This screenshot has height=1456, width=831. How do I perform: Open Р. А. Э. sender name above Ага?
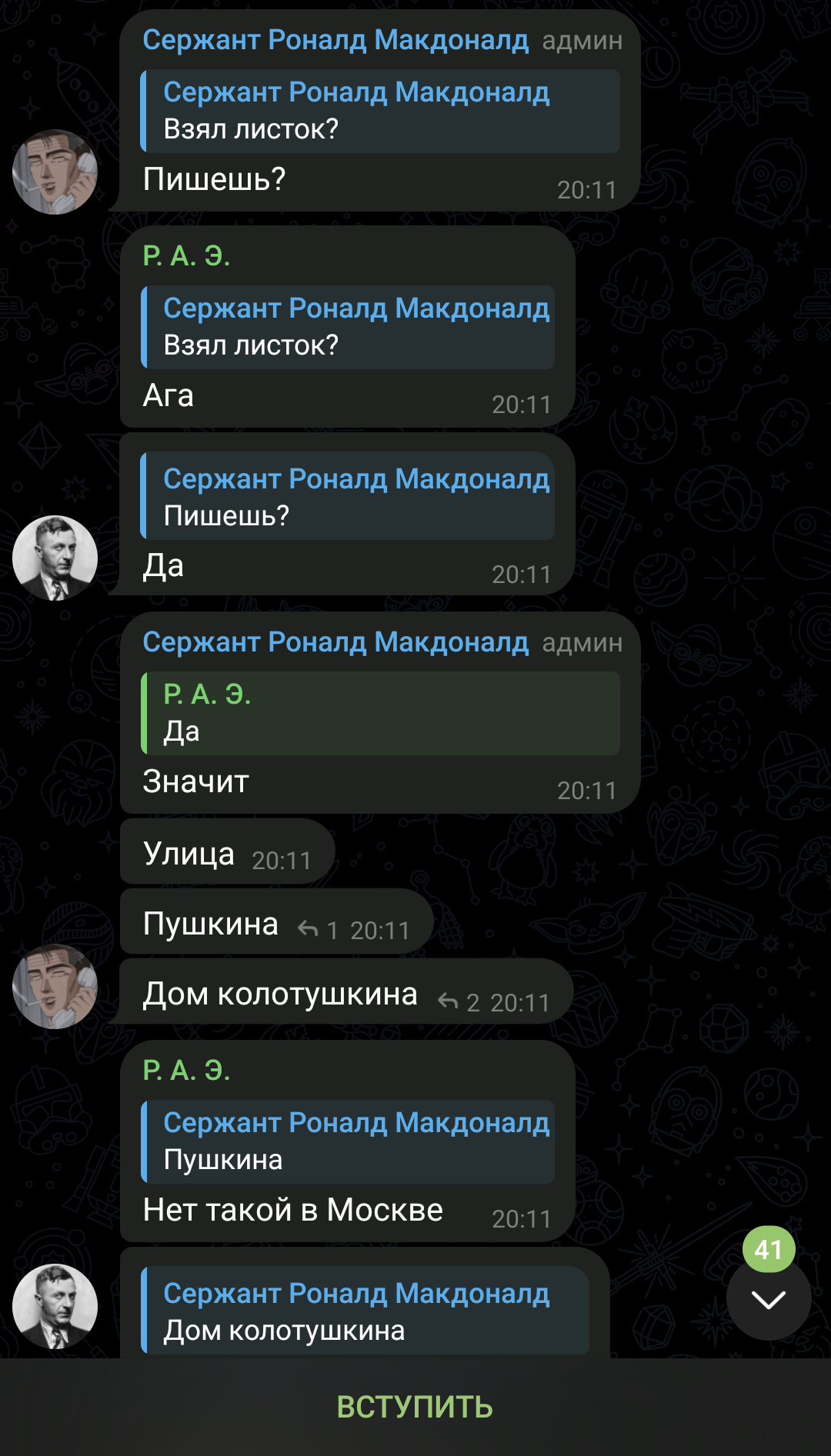coord(186,256)
